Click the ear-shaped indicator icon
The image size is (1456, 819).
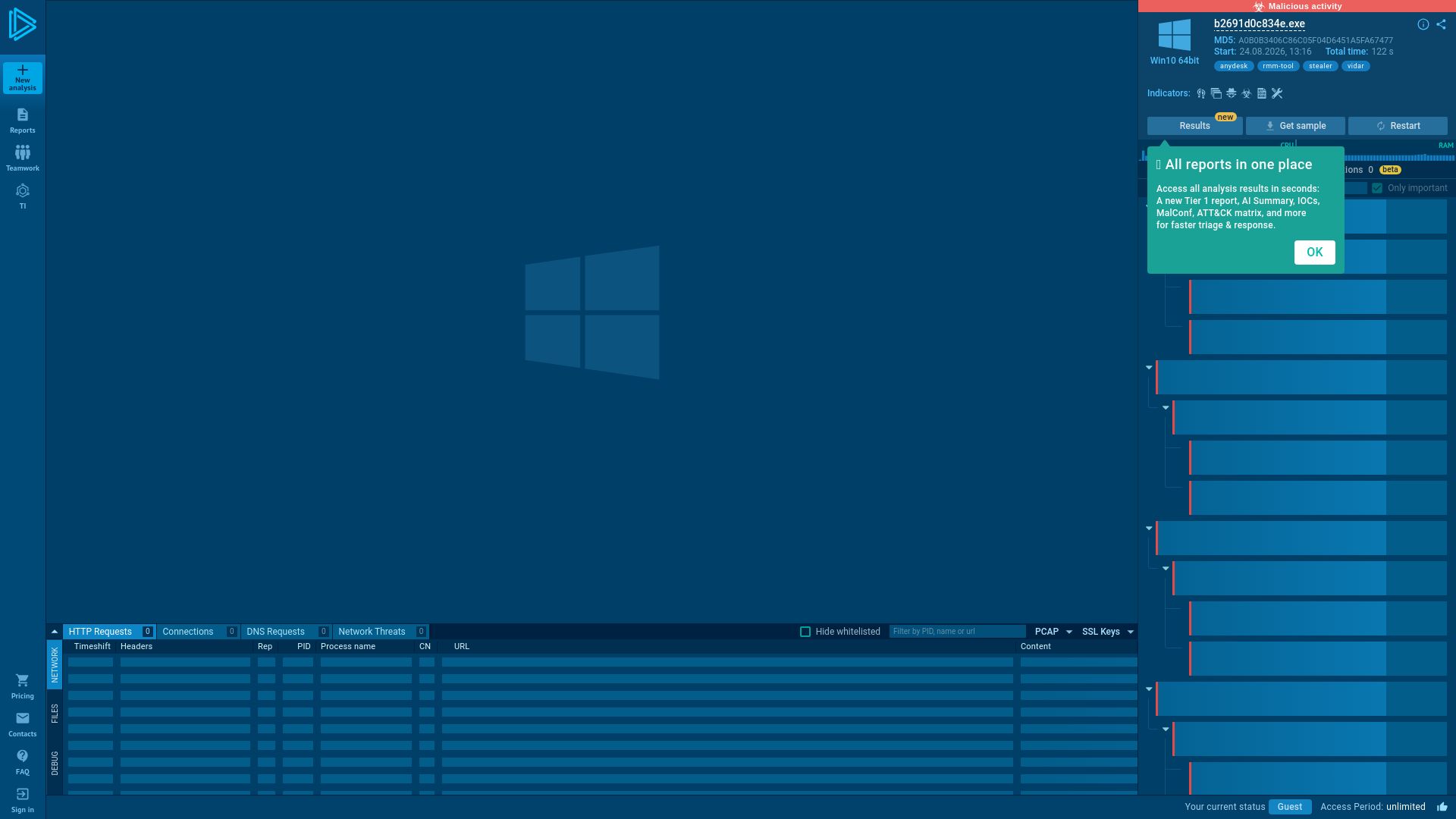1201,93
